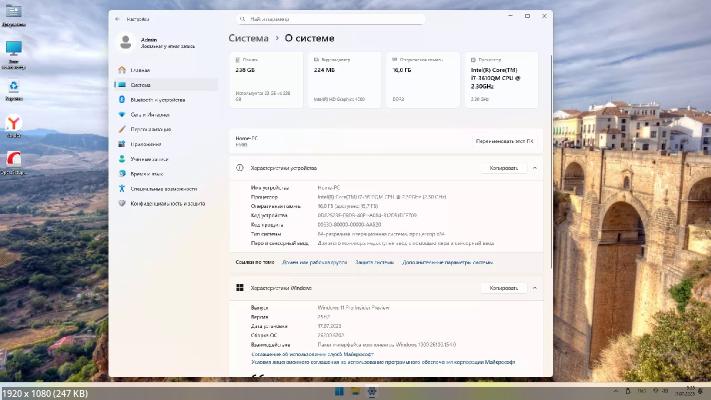Image resolution: width=711 pixels, height=400 pixels.
Task: Open System protection link
Action: tap(375, 262)
